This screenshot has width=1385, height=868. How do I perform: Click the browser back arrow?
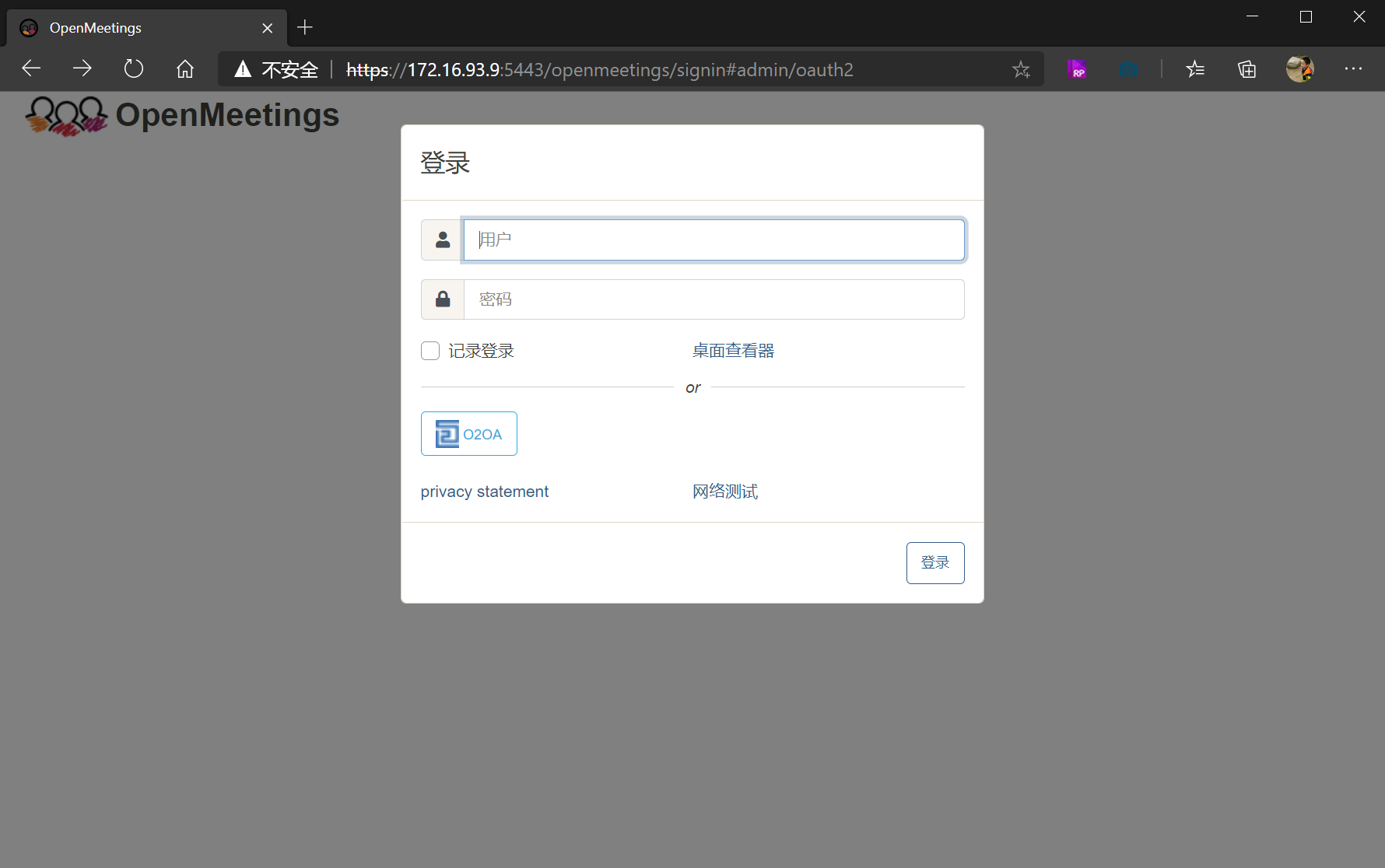pyautogui.click(x=31, y=69)
